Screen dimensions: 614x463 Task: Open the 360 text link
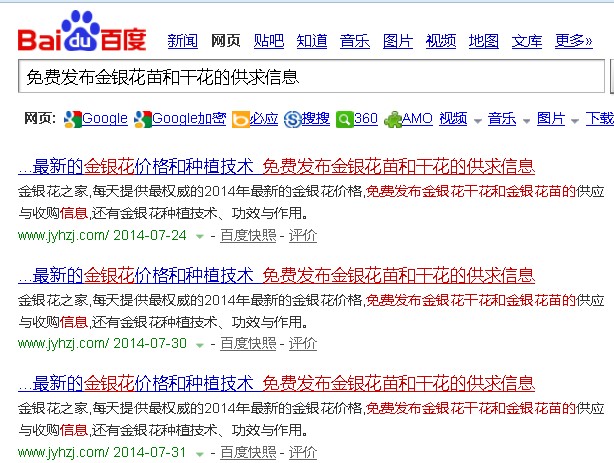pyautogui.click(x=366, y=118)
